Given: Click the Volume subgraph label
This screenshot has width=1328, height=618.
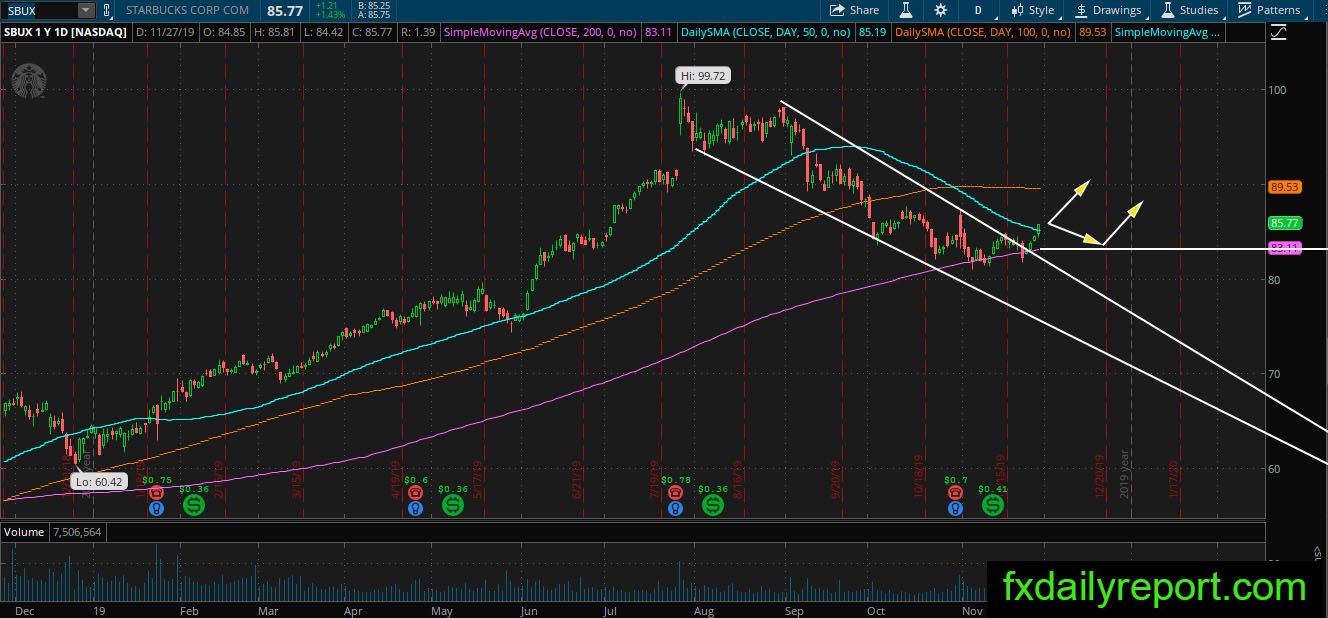Looking at the screenshot, I should tap(23, 532).
